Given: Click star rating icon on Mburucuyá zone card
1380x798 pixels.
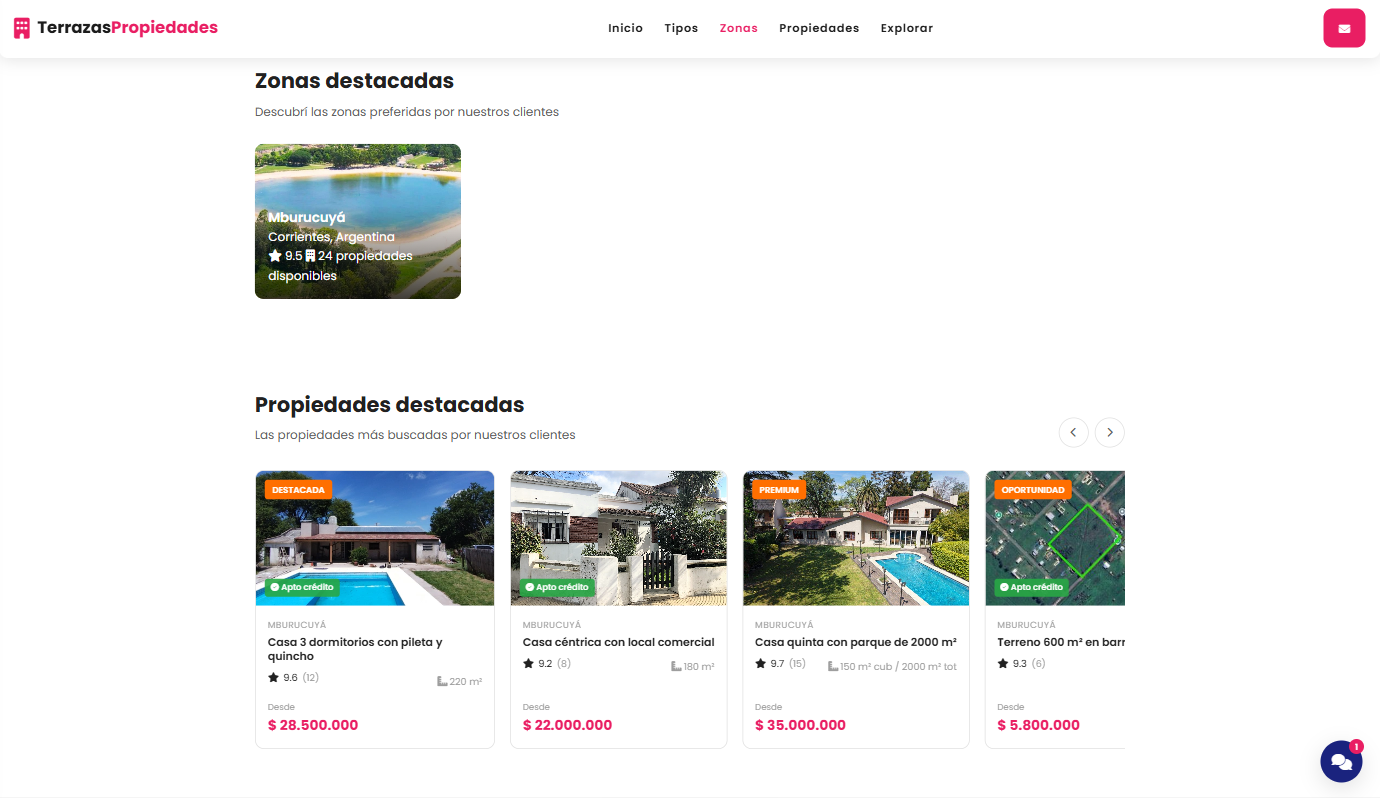Looking at the screenshot, I should click(275, 256).
